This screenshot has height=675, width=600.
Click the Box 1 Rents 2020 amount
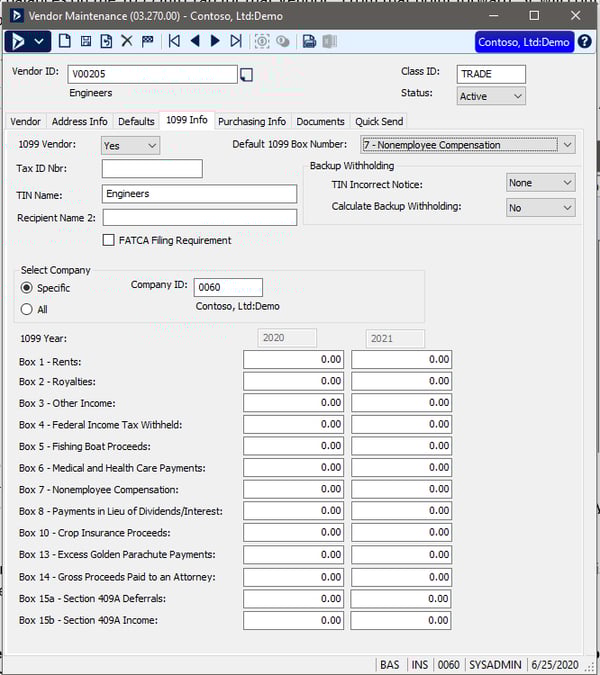(x=294, y=359)
